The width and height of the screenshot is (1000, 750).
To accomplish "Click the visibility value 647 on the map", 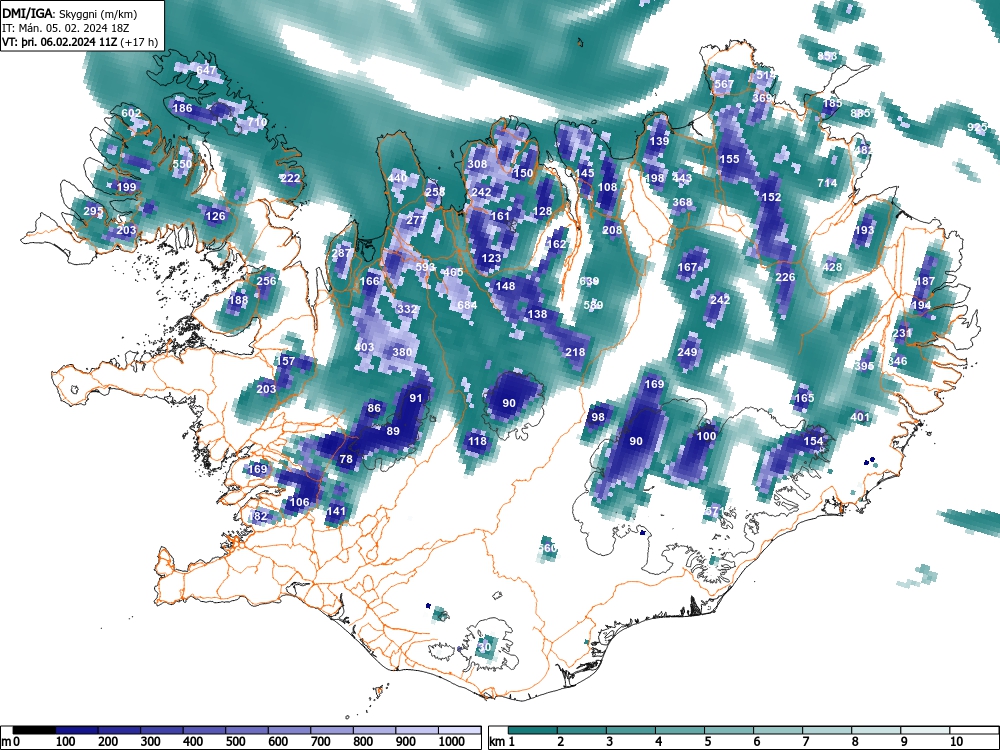I will tap(206, 70).
